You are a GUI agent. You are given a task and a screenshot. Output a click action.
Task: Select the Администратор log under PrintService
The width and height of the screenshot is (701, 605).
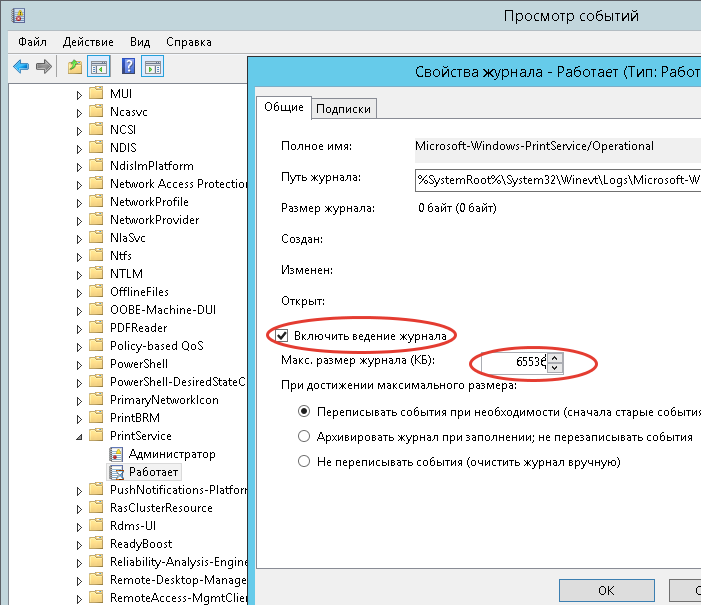(171, 454)
